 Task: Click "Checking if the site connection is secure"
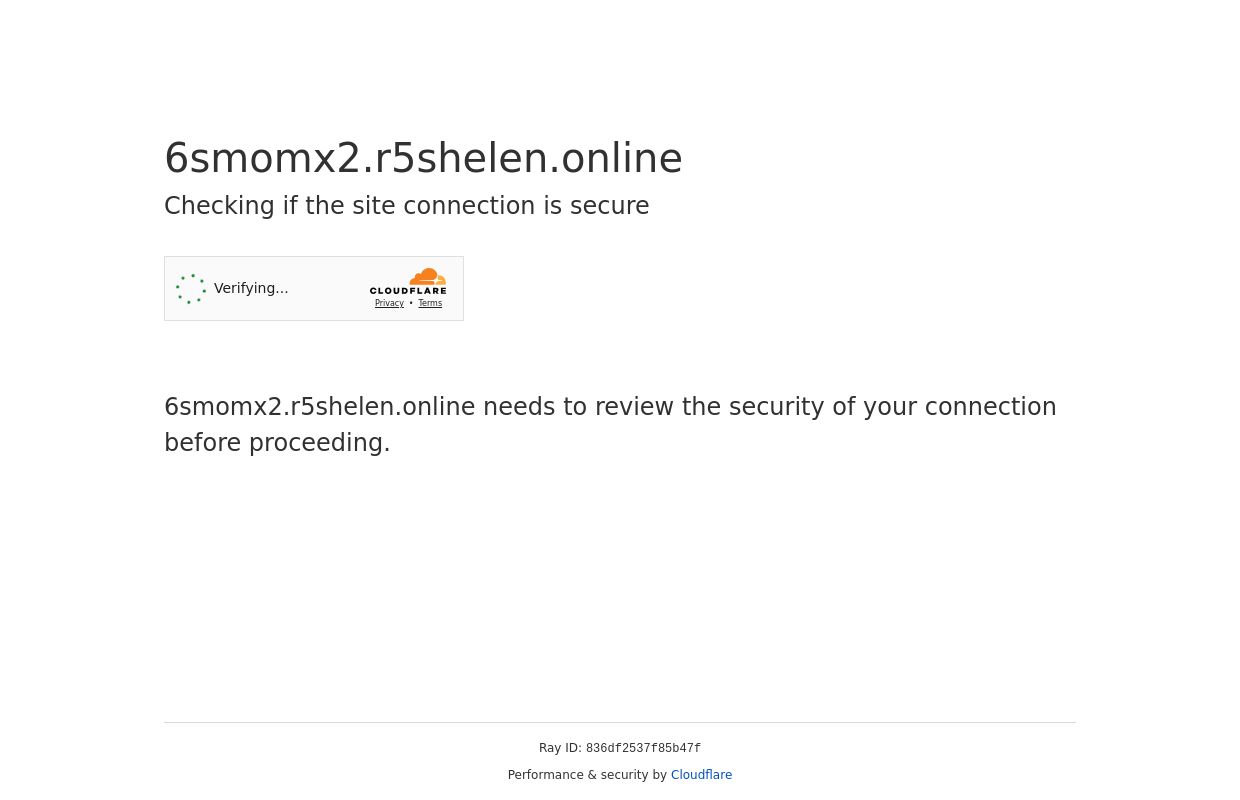(x=406, y=206)
